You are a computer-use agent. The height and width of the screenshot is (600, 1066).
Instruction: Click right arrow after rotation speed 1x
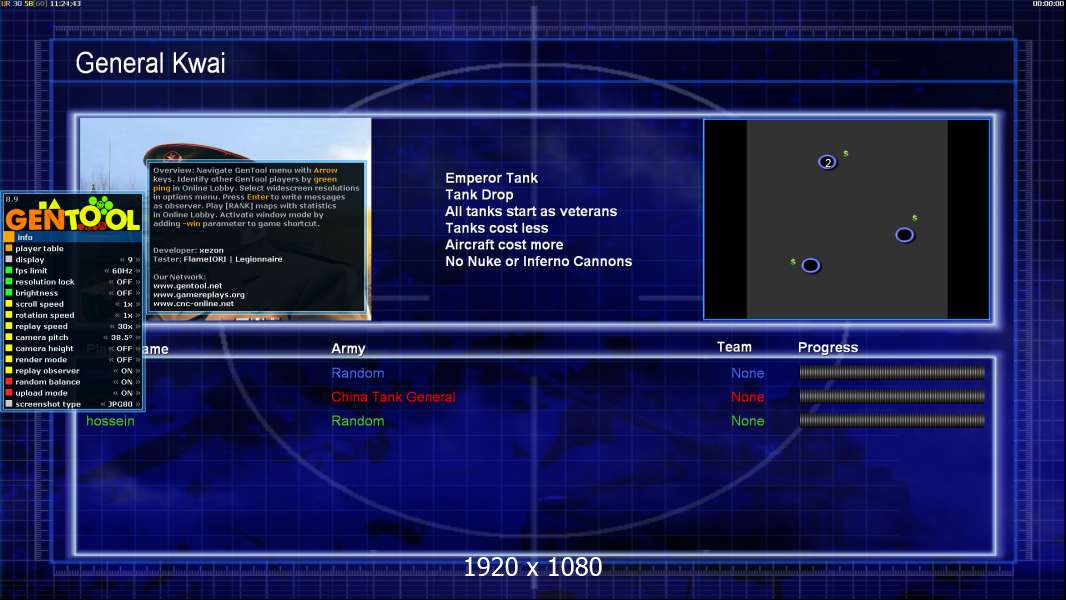[138, 315]
